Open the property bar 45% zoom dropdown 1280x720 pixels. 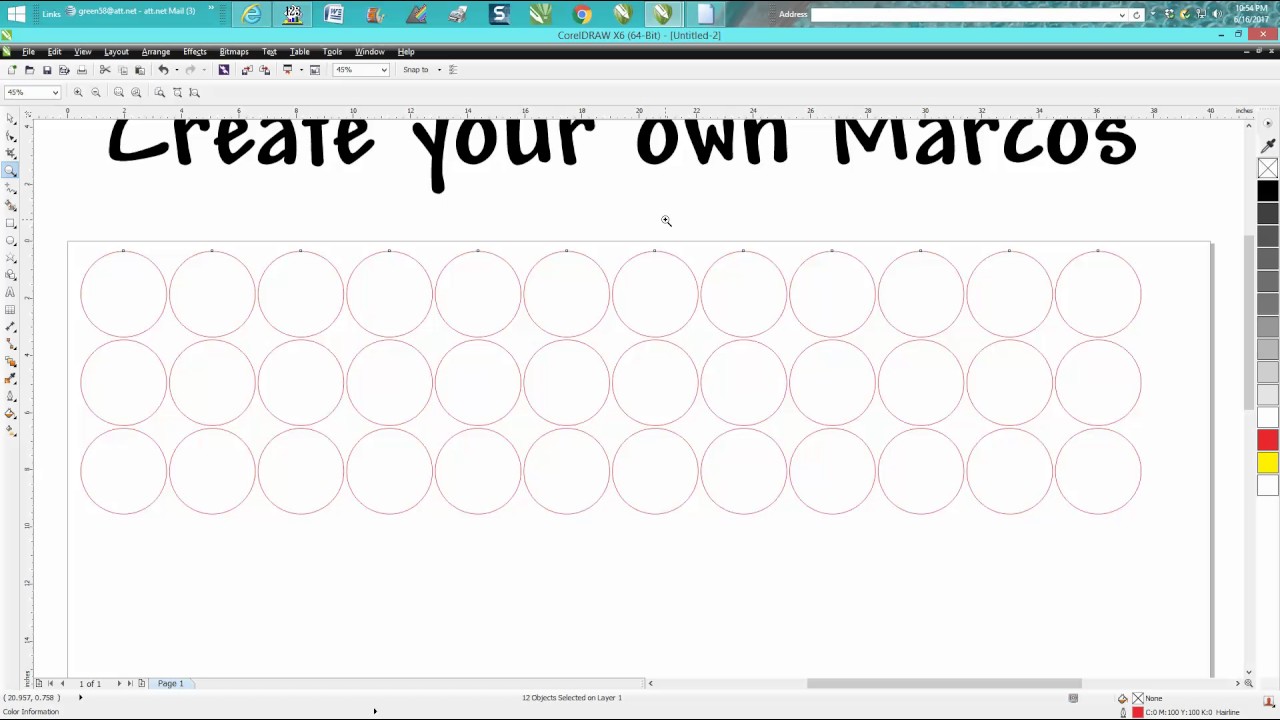(x=55, y=92)
